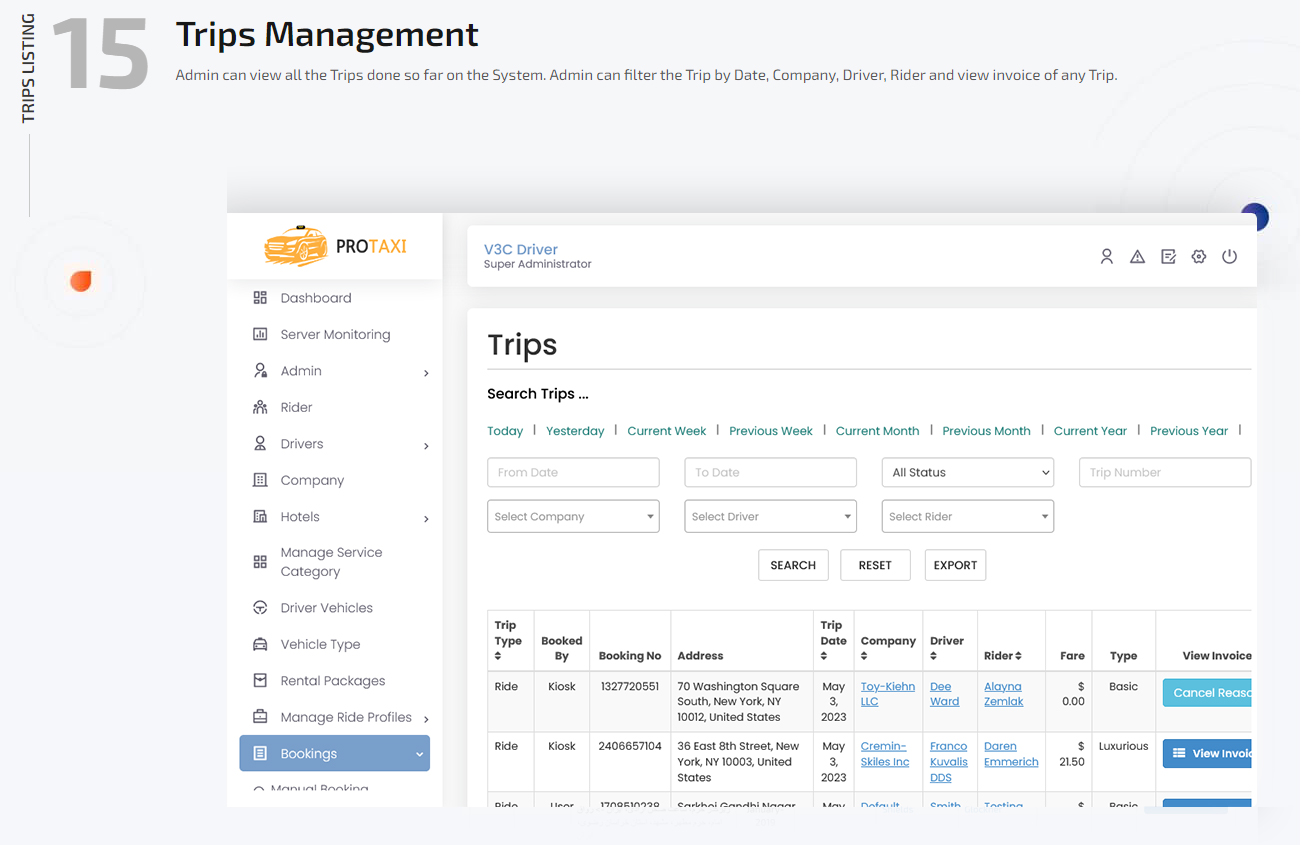Sort by Driver column arrows
Viewport: 1301px width, 845px height.
click(933, 656)
